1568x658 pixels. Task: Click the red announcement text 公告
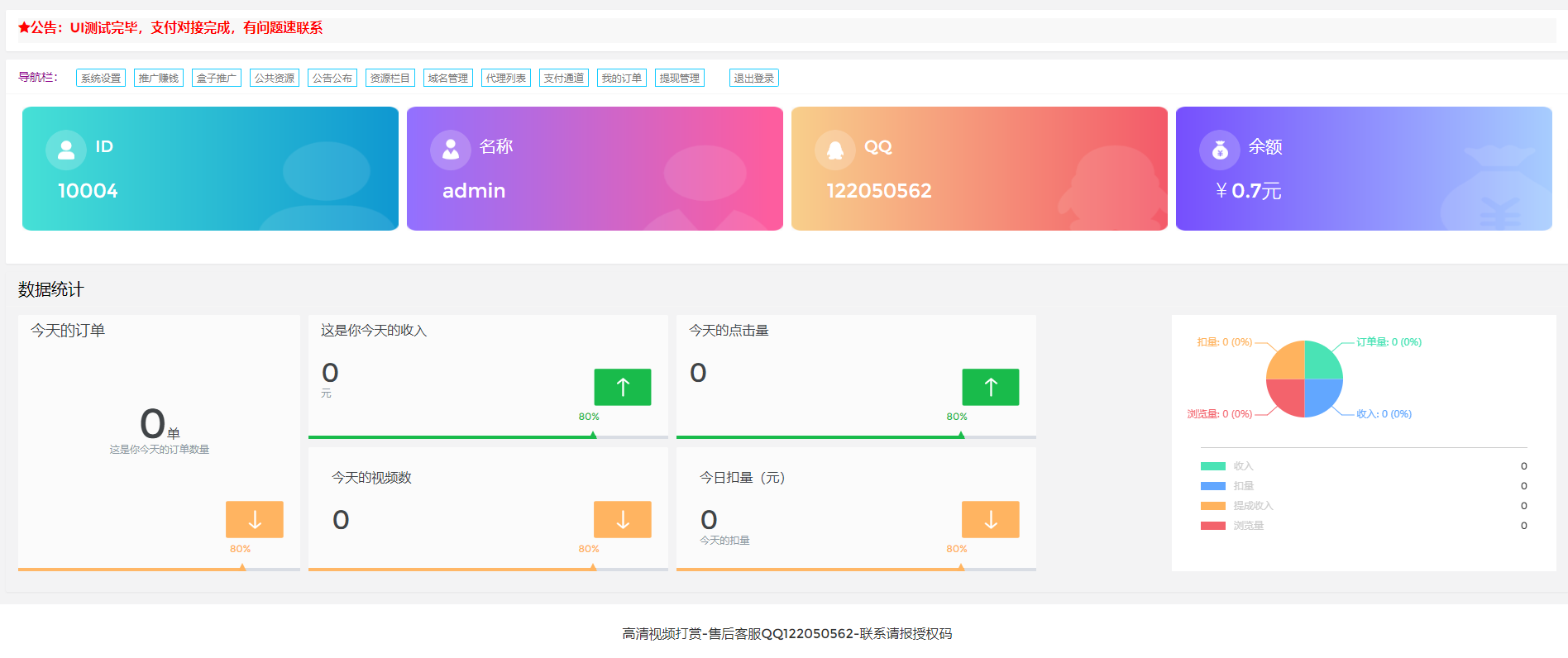click(170, 28)
